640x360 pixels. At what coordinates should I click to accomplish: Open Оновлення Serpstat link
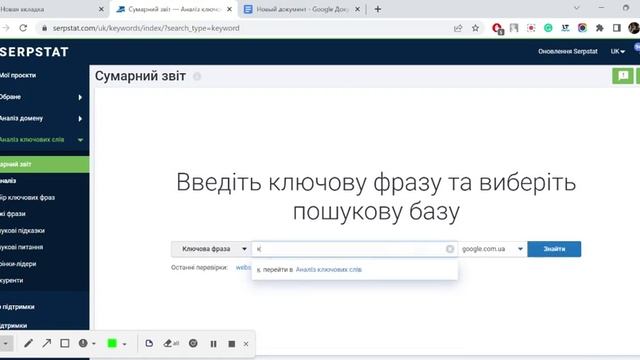click(567, 51)
